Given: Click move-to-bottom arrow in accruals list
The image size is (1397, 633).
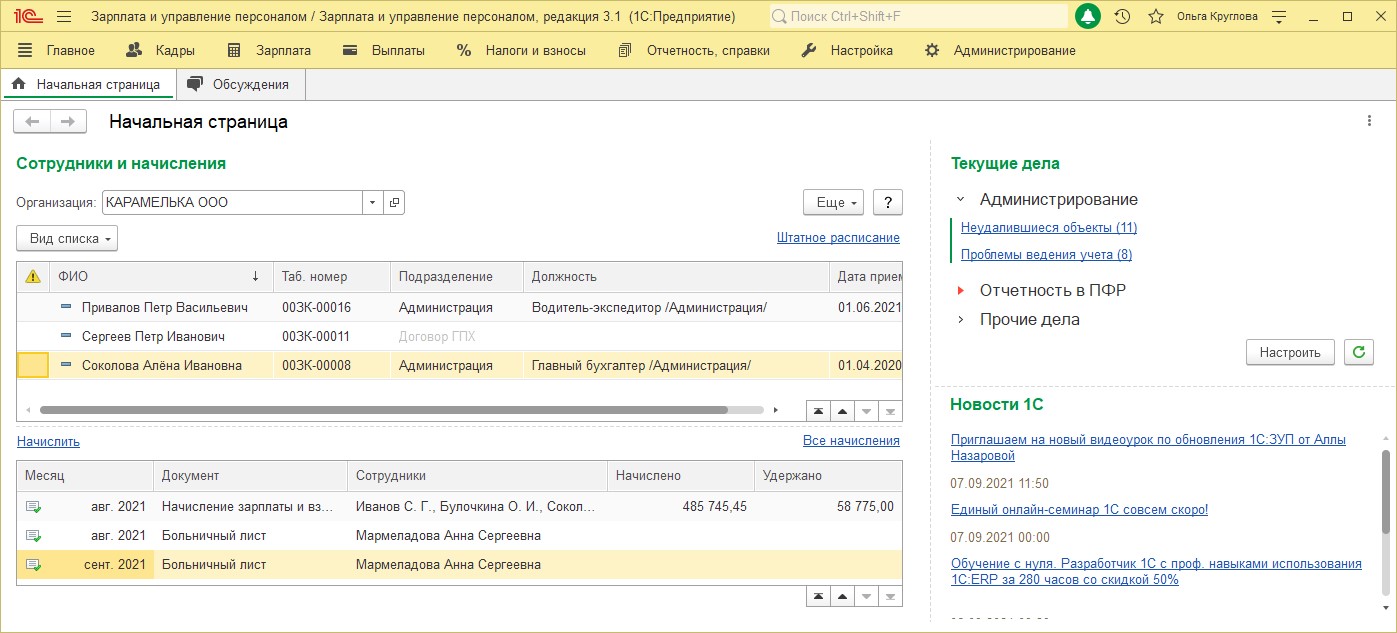Looking at the screenshot, I should 890,595.
